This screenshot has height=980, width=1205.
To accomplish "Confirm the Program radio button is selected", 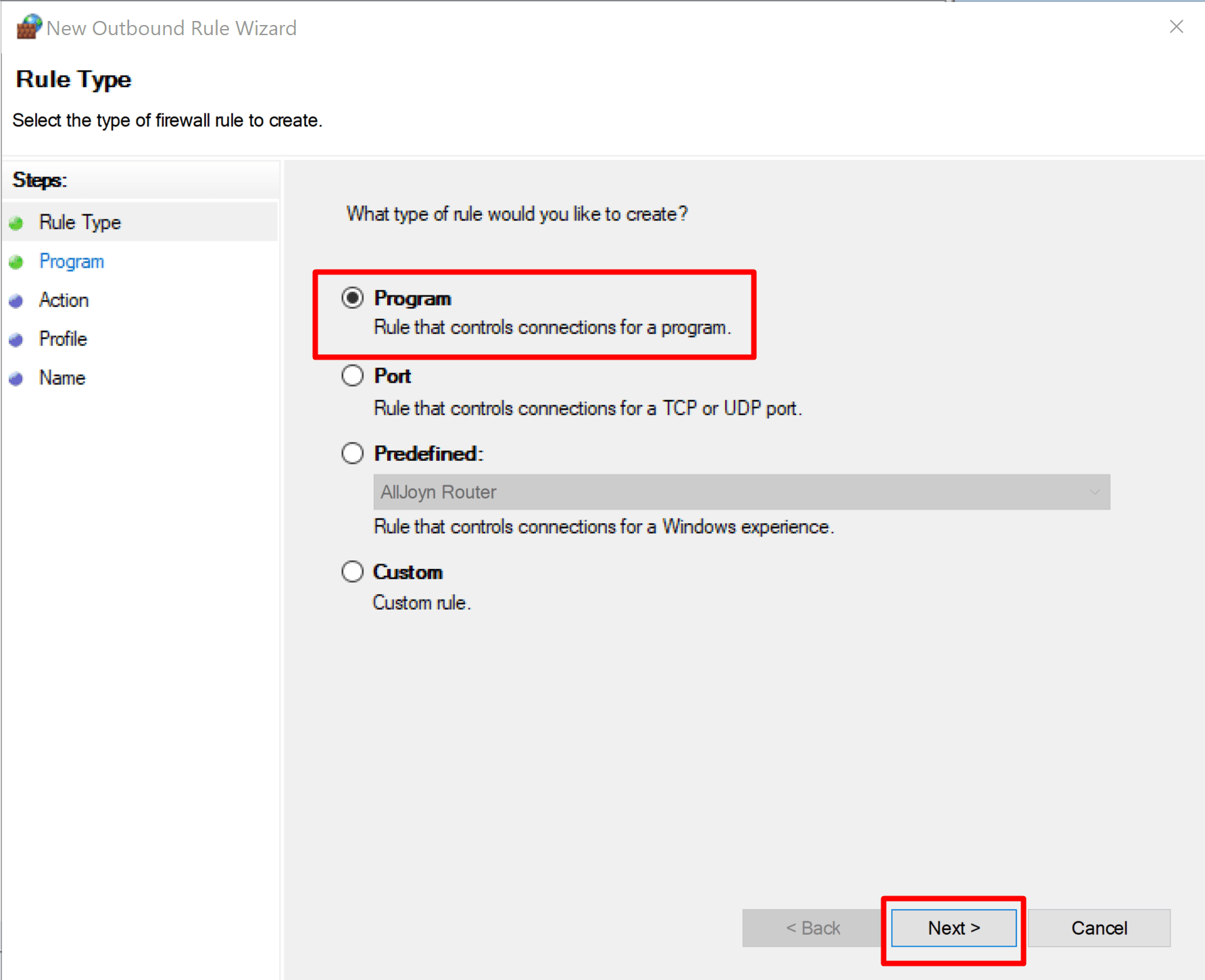I will point(352,297).
